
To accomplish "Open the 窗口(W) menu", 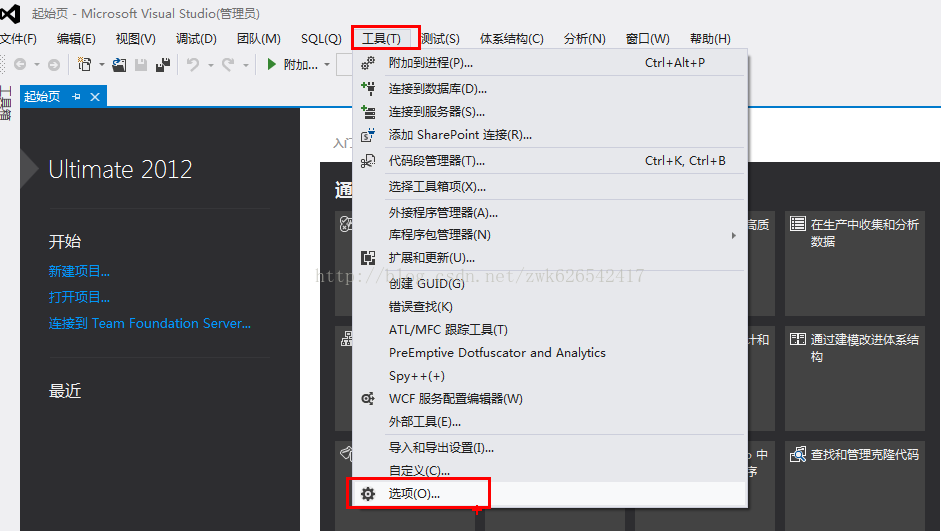I will point(648,39).
